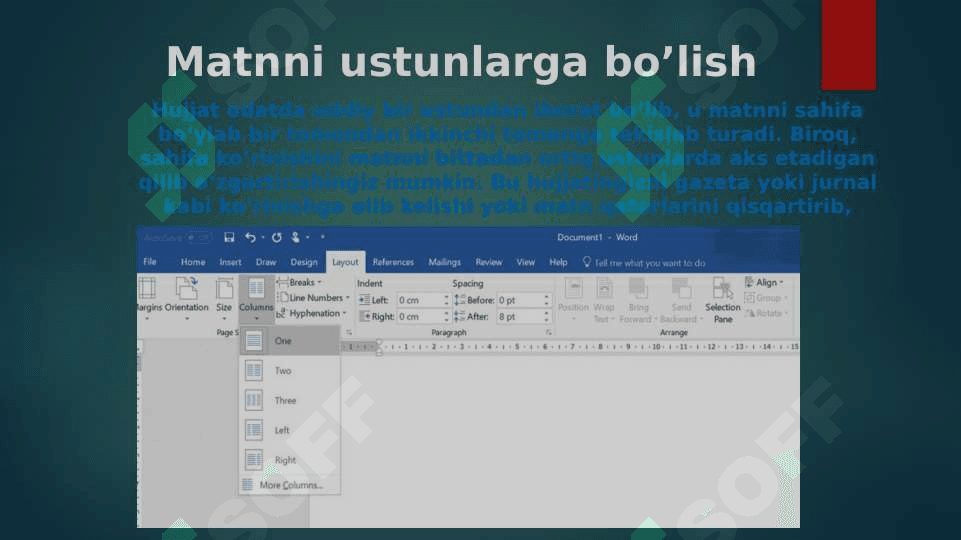961x540 pixels.
Task: Click the Undo arrow icon
Action: [x=250, y=237]
